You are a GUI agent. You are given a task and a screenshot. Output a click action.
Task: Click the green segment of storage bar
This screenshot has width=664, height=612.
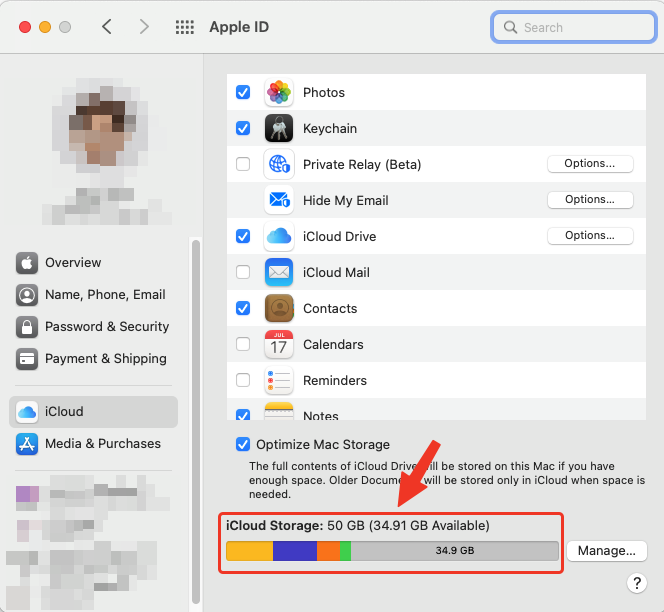point(345,551)
